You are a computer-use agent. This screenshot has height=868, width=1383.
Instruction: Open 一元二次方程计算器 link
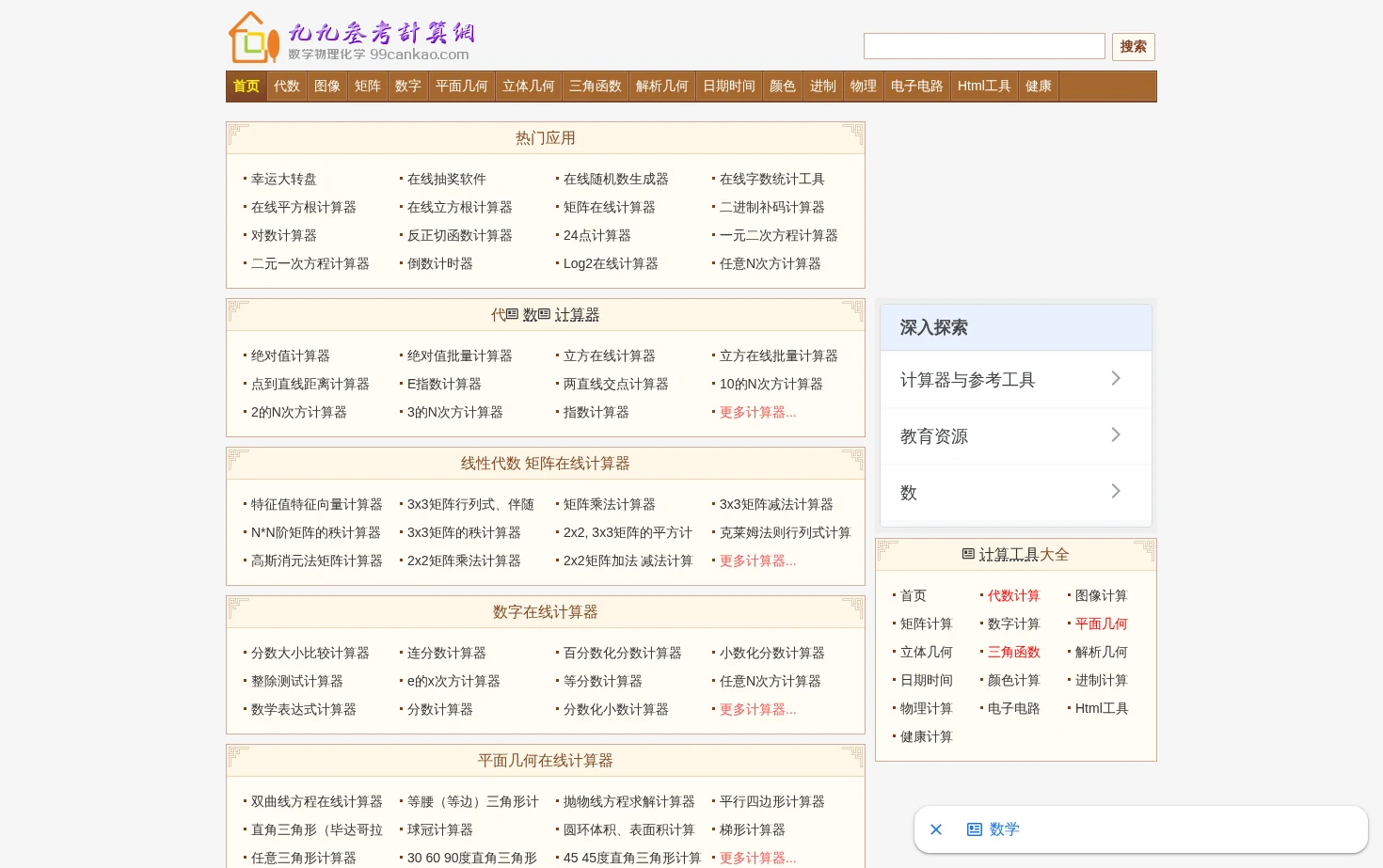coord(779,235)
